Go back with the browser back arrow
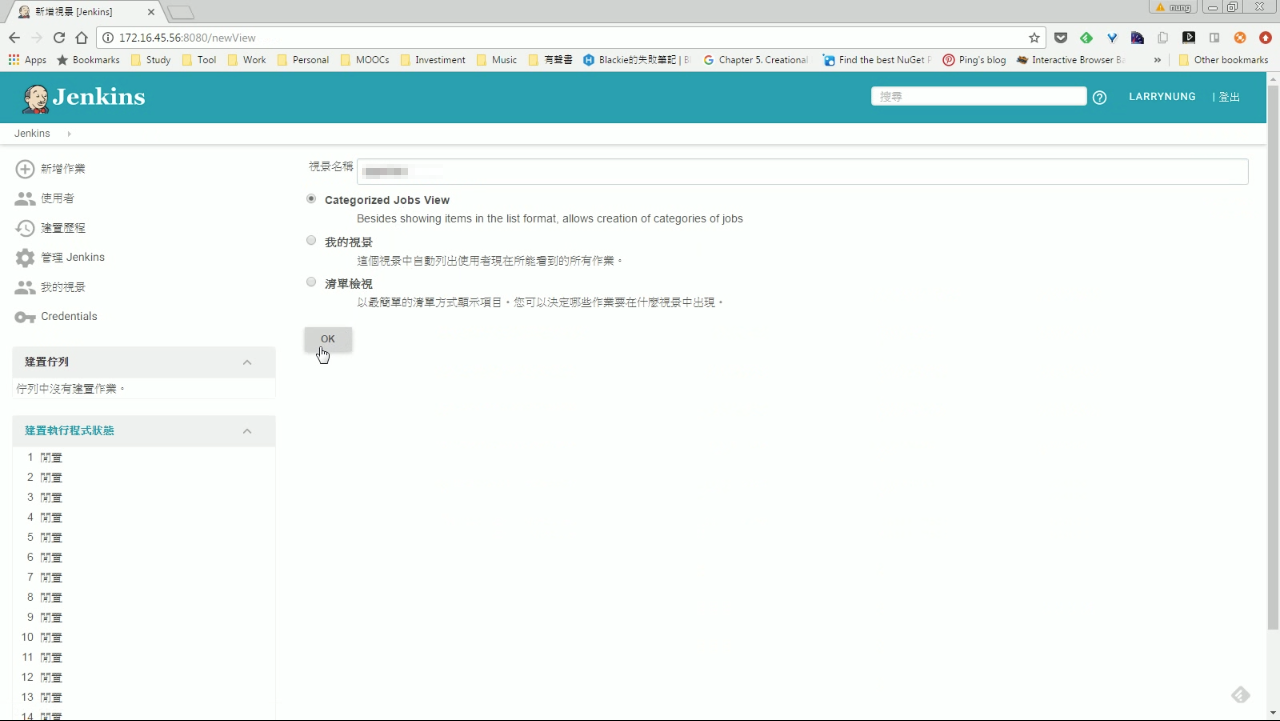Image resolution: width=1280 pixels, height=721 pixels. coord(14,37)
